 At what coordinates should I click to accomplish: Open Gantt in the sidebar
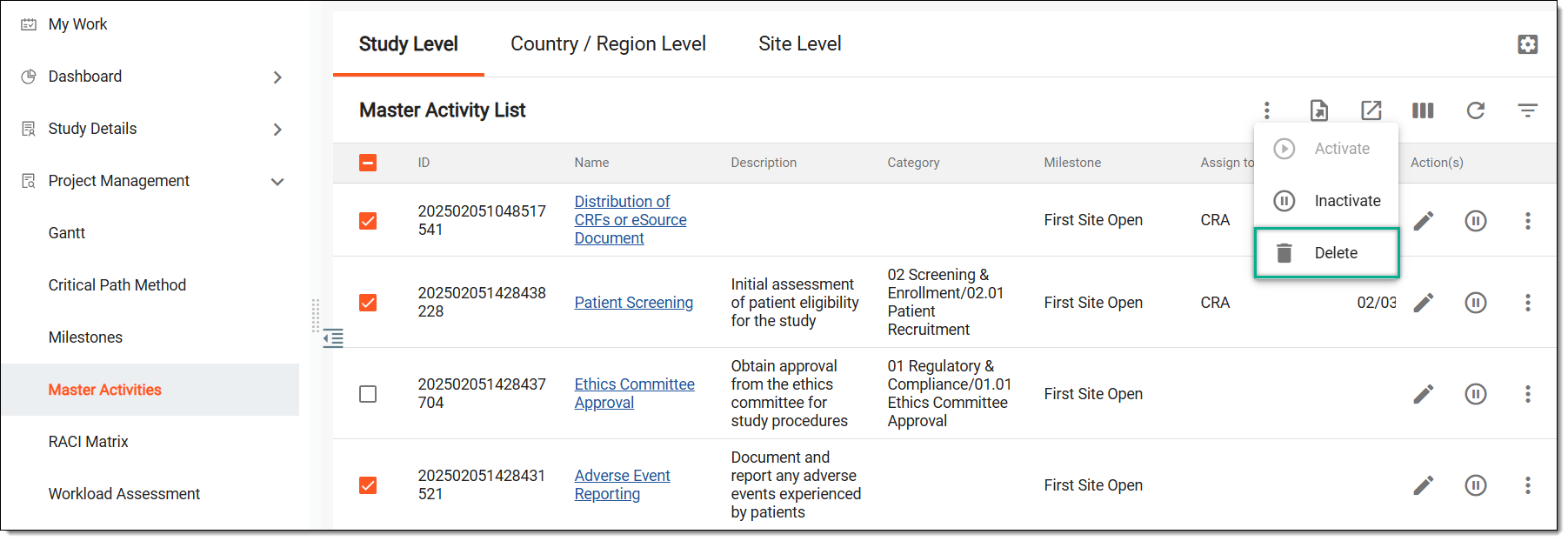(x=67, y=233)
